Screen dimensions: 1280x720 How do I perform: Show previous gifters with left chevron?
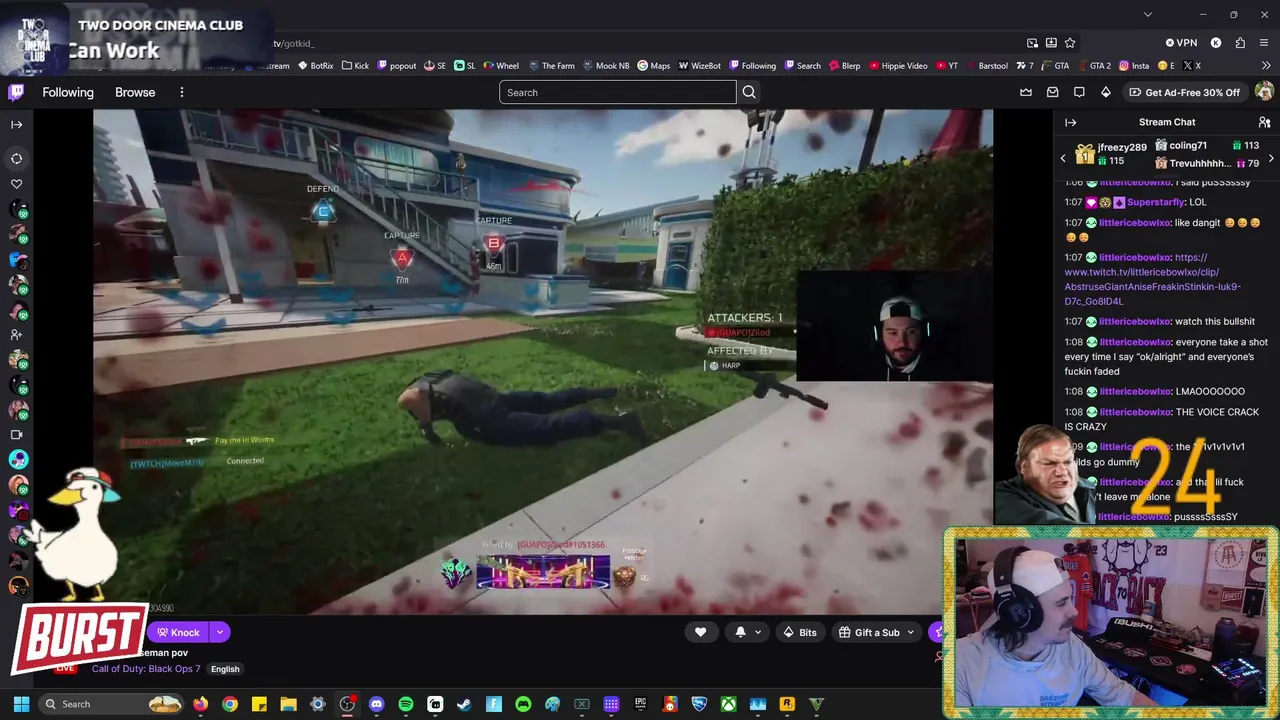(x=1063, y=158)
